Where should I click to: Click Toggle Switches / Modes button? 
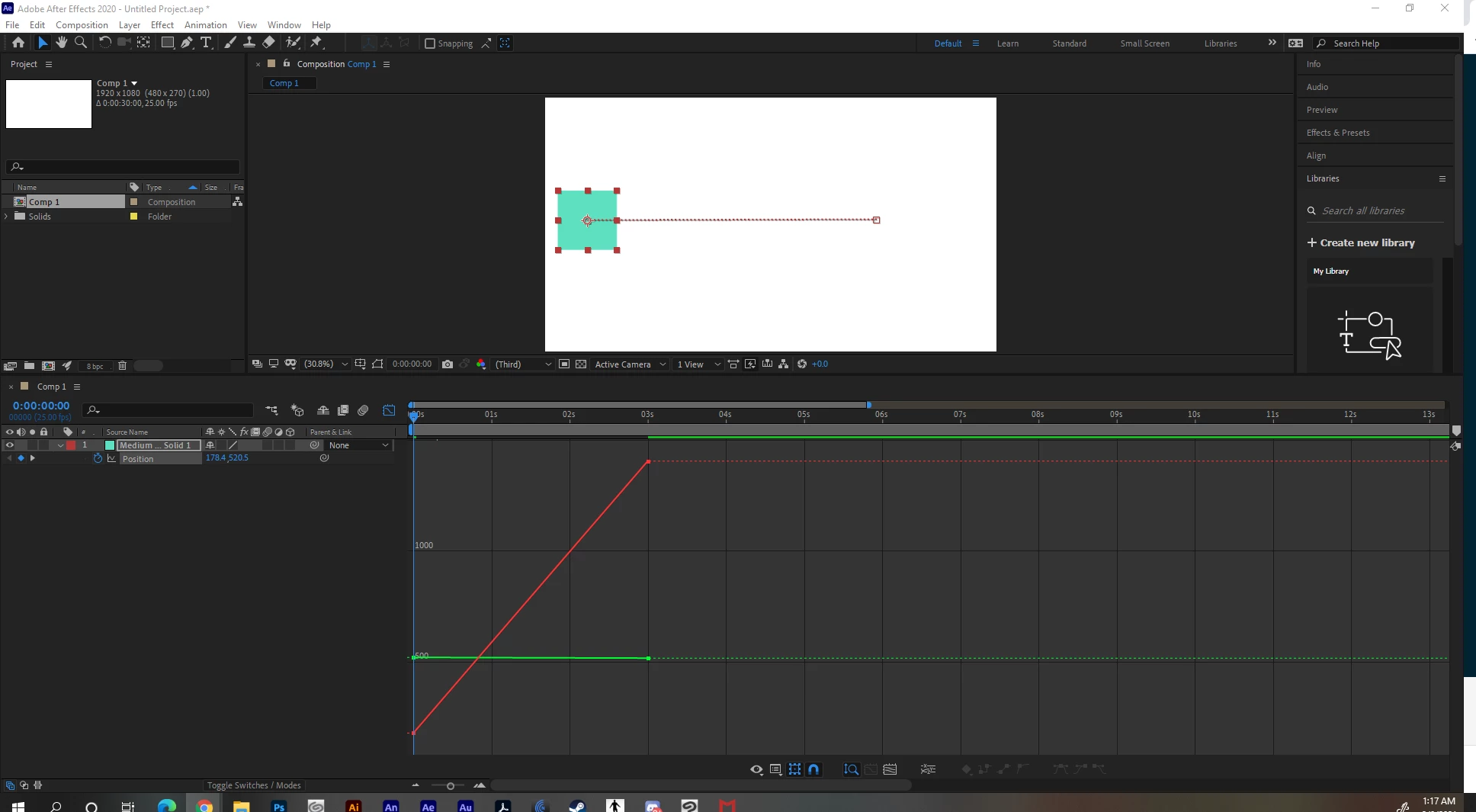254,785
